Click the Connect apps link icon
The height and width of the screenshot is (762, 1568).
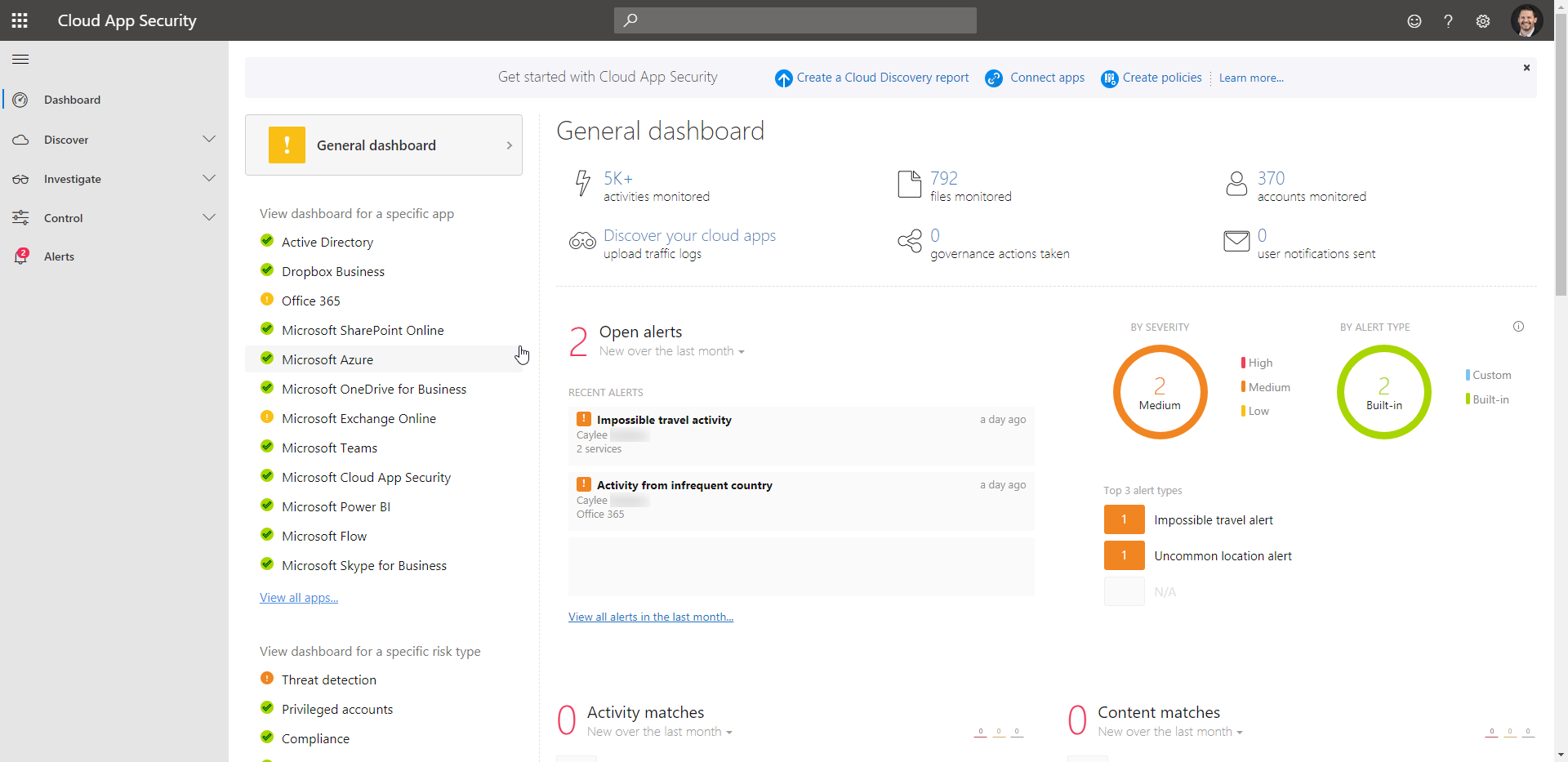[x=994, y=78]
